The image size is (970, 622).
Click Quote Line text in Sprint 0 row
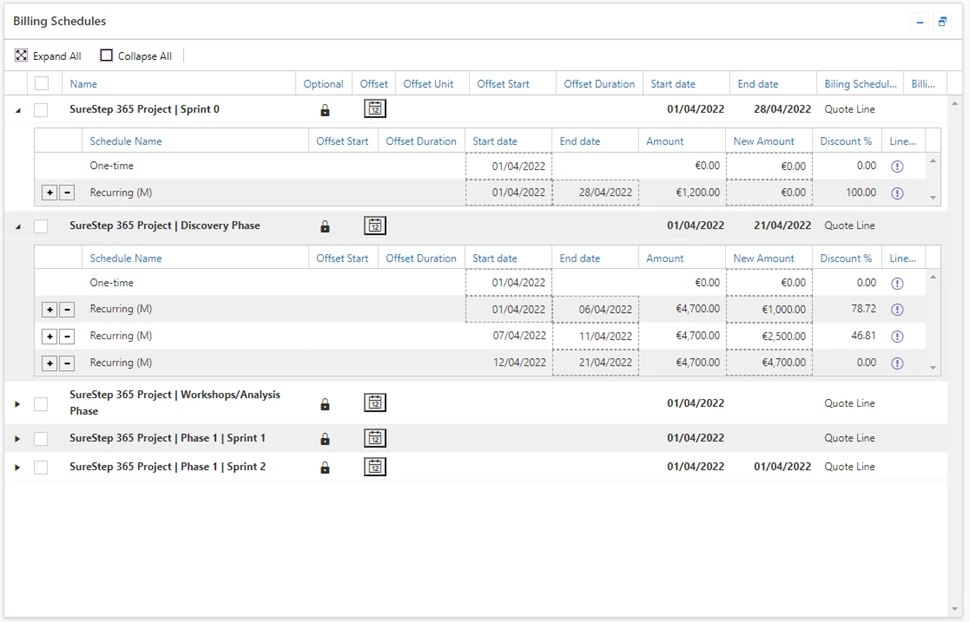coord(849,109)
